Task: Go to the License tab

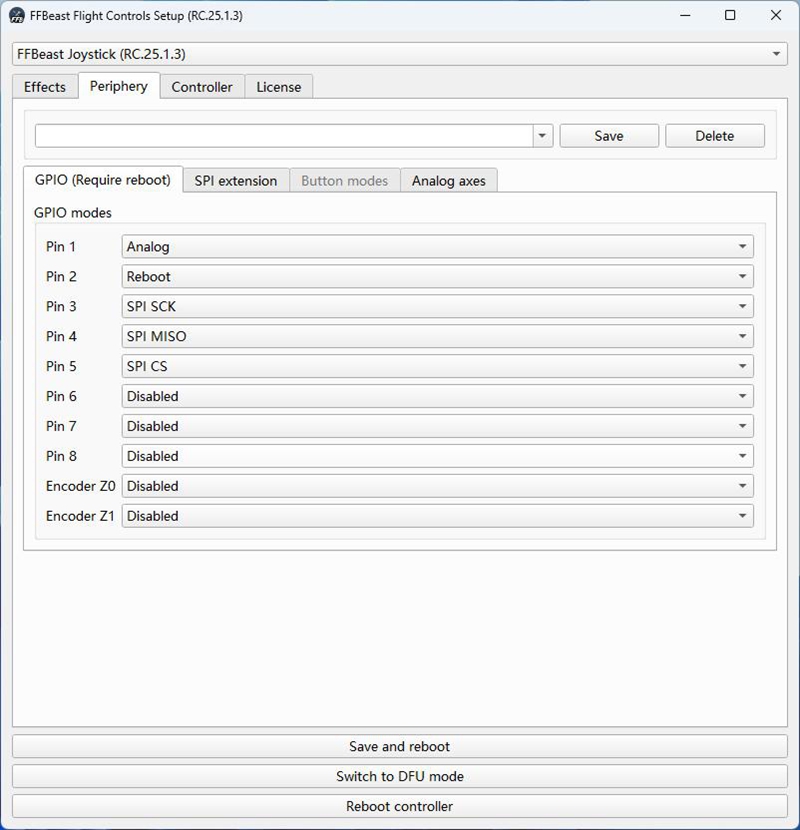Action: 278,87
